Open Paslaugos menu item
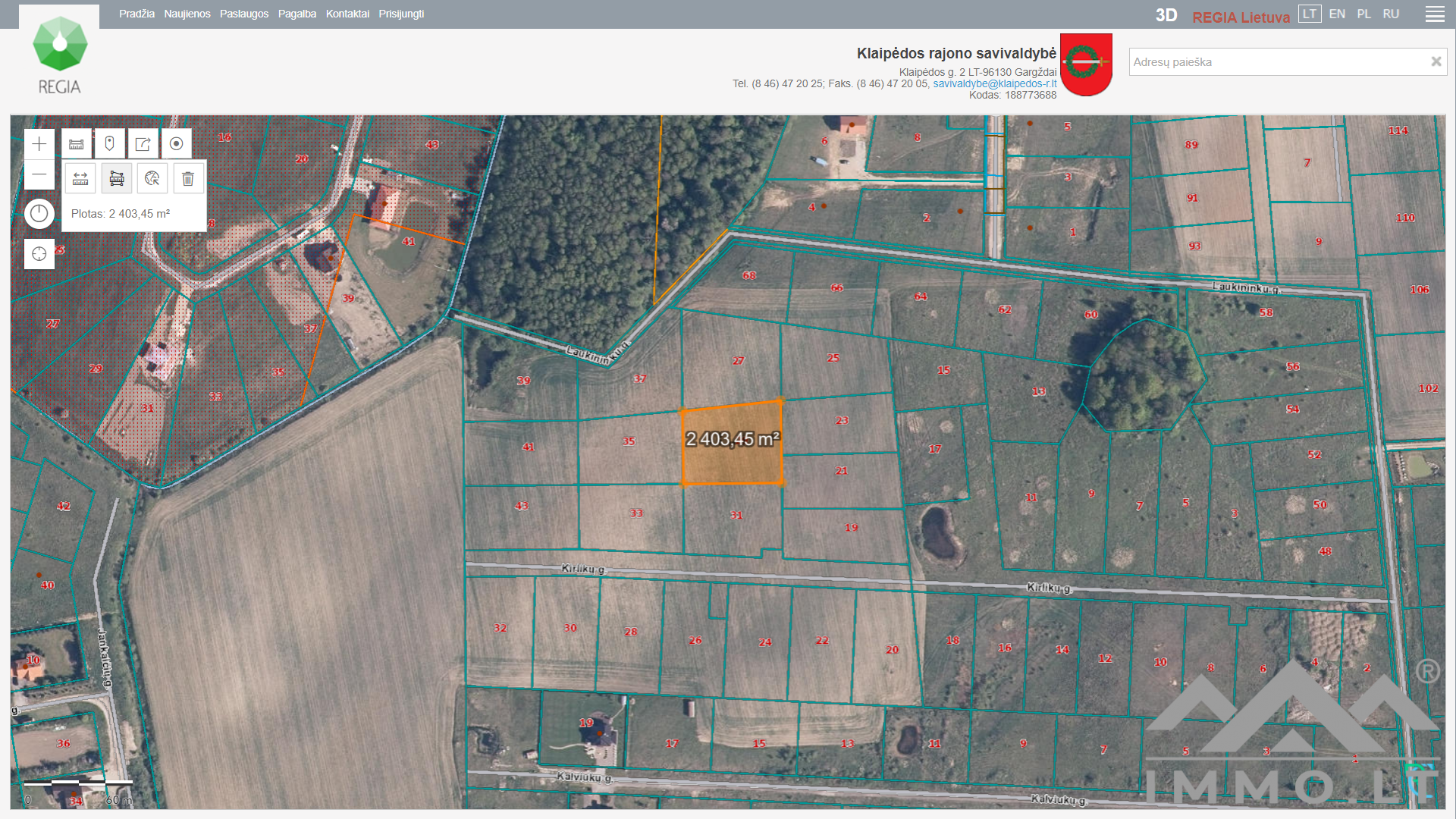The height and width of the screenshot is (819, 1456). click(244, 14)
